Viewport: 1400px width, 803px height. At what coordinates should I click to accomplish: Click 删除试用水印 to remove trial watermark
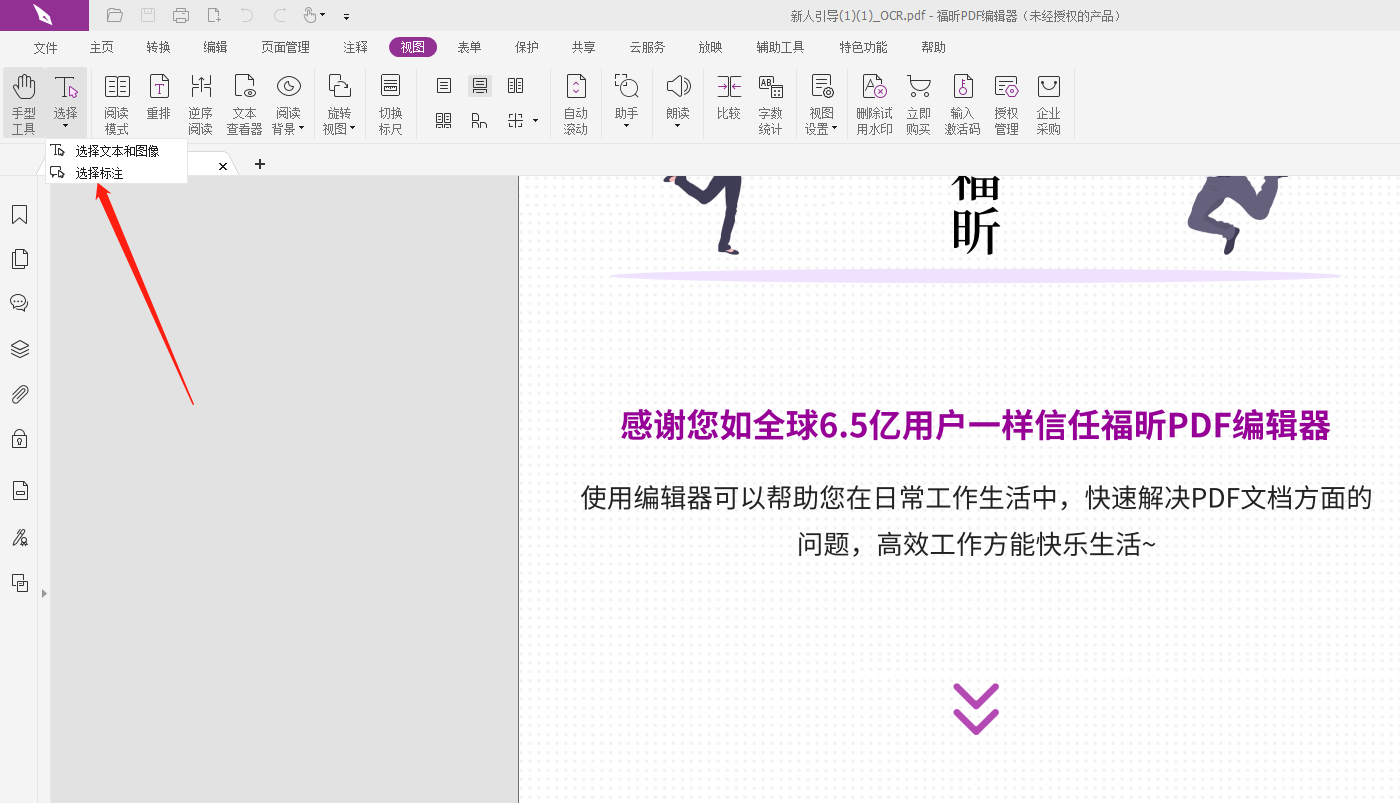coord(872,100)
